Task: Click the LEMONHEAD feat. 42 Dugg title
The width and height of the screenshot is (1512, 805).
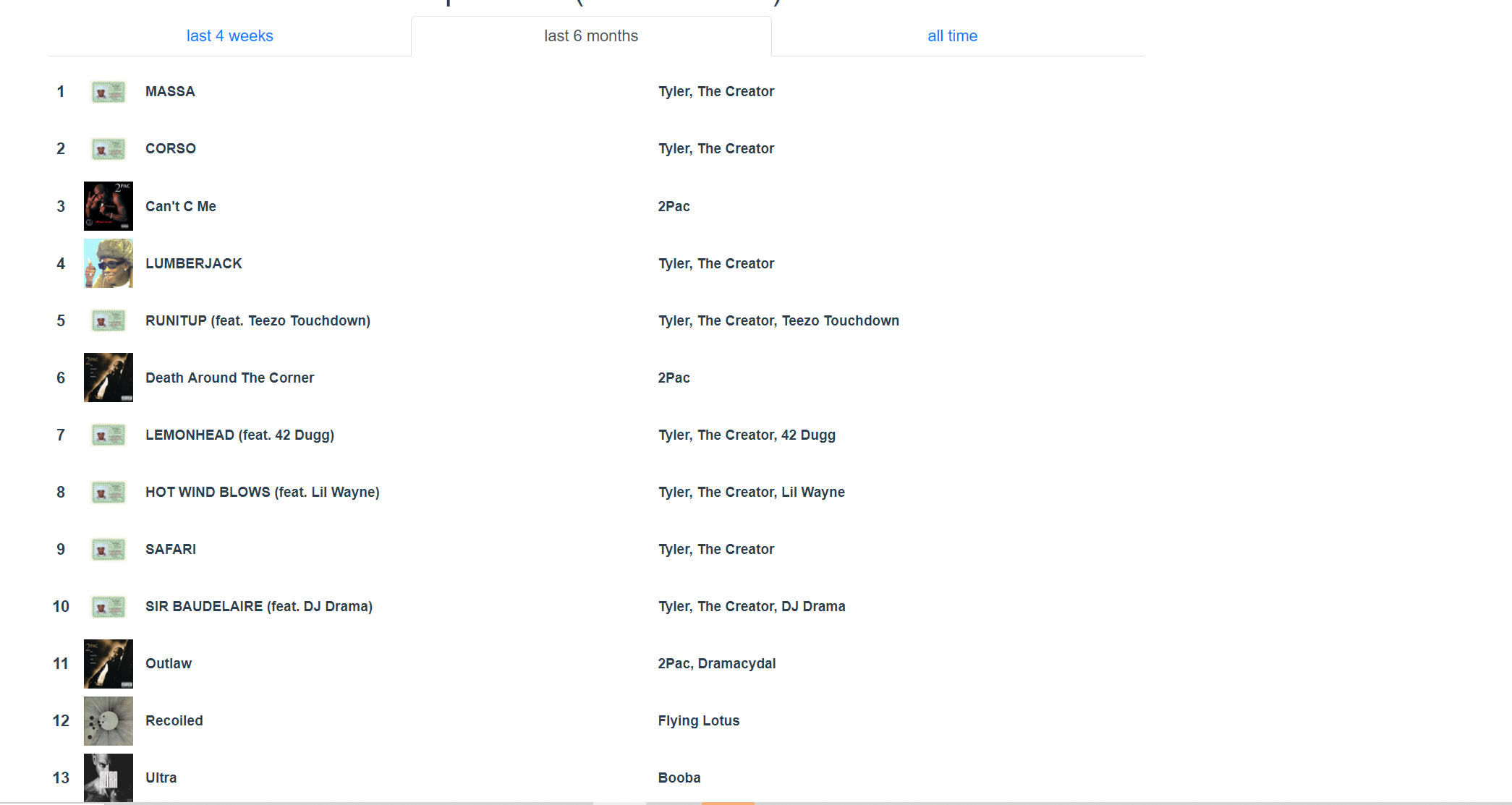Action: (239, 435)
